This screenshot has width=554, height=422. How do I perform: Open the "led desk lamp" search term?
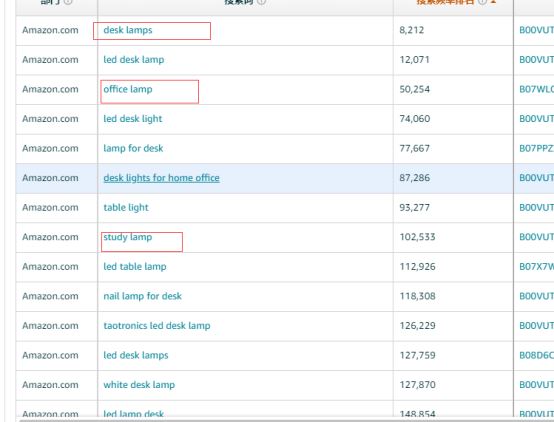134,60
